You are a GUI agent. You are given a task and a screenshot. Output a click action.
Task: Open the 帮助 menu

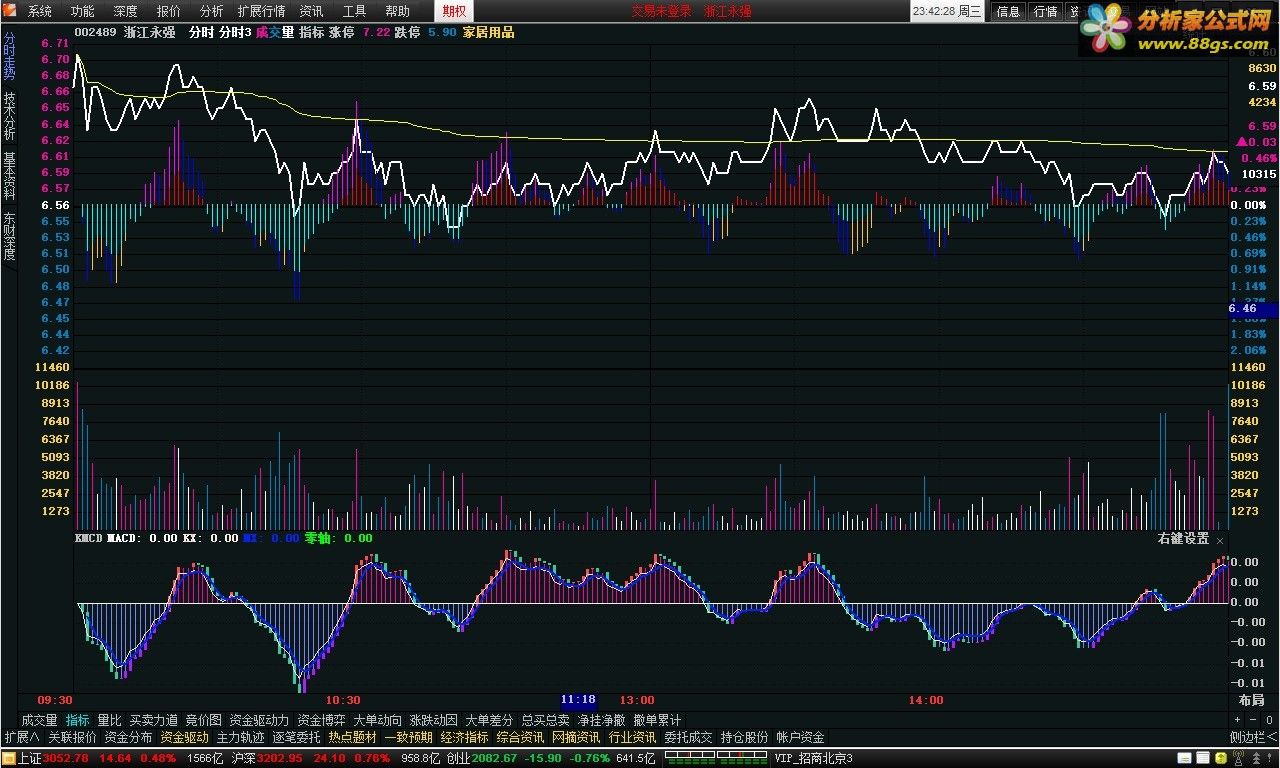click(x=397, y=12)
